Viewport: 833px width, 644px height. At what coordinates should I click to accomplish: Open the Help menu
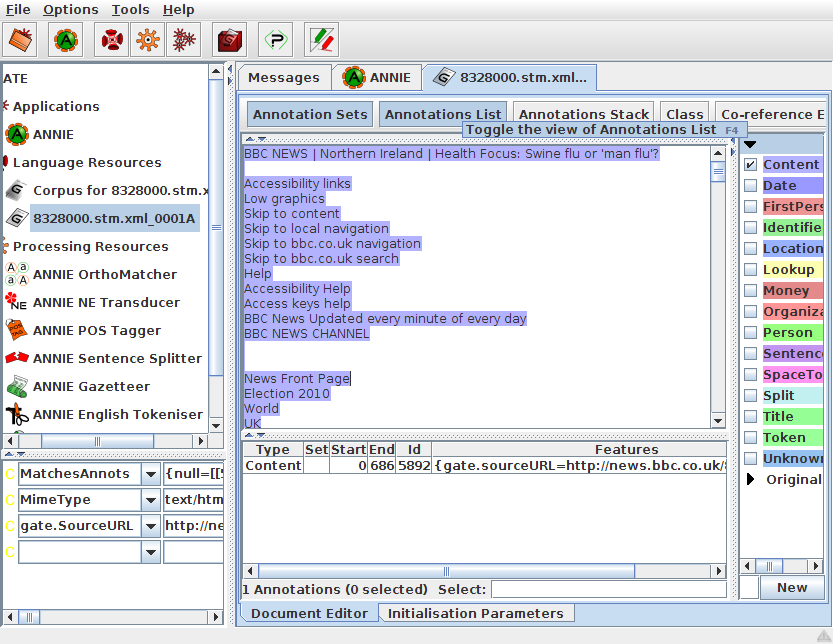point(178,10)
